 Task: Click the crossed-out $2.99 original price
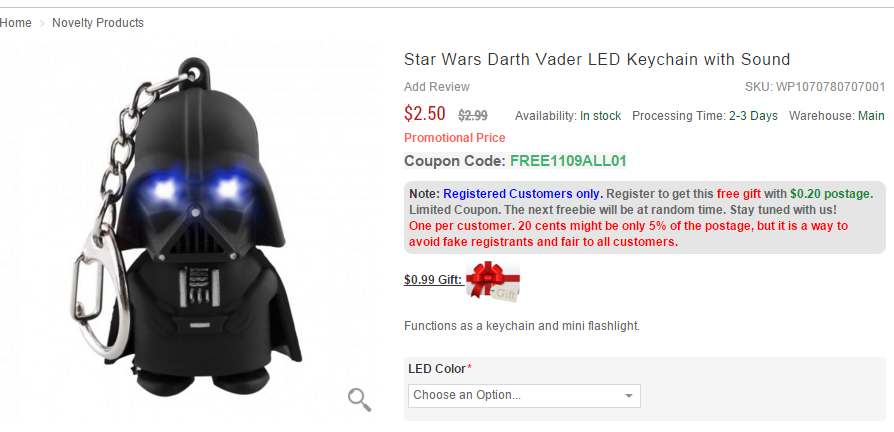tap(473, 116)
